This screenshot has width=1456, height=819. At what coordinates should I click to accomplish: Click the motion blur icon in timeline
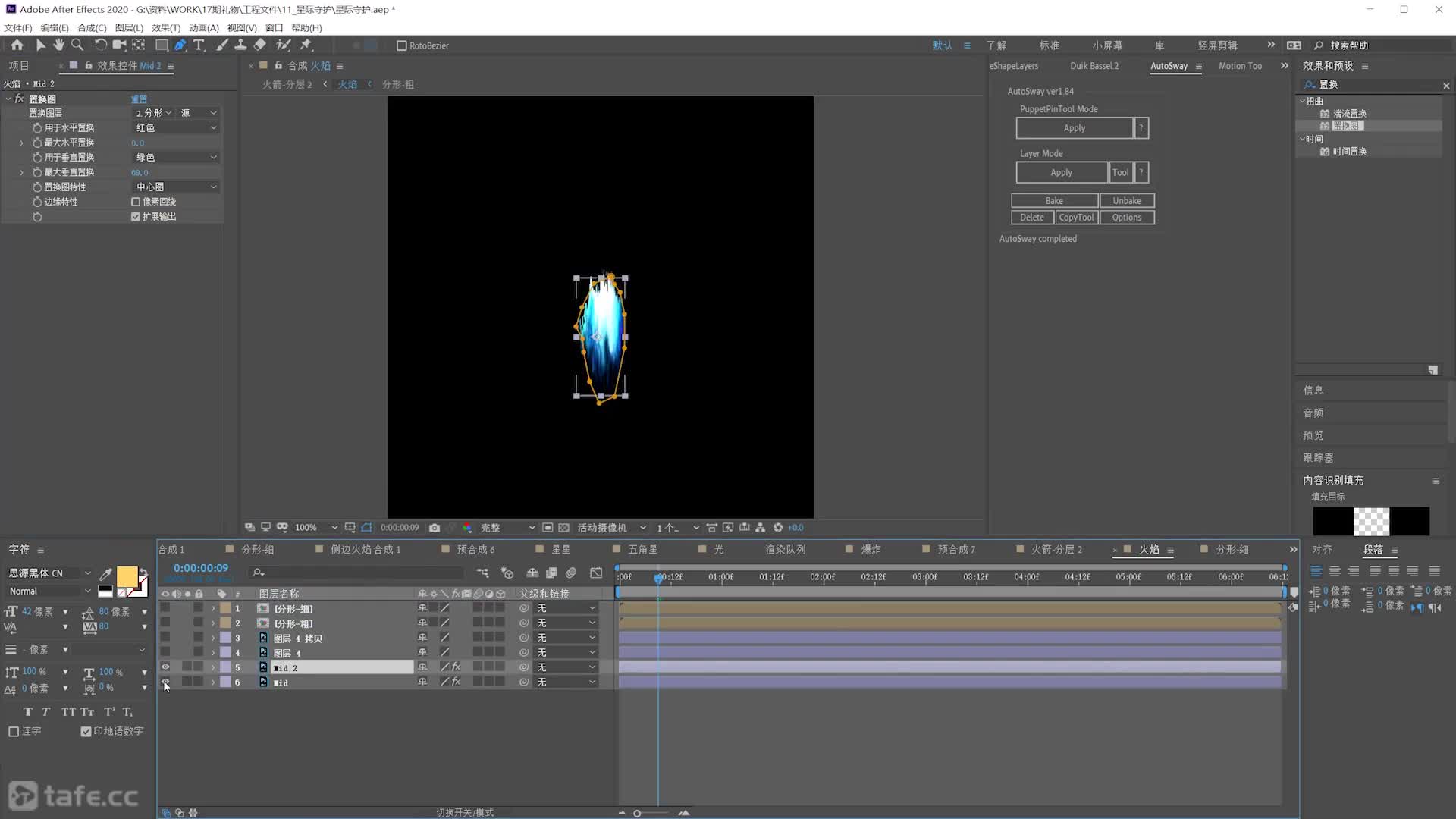[x=571, y=573]
